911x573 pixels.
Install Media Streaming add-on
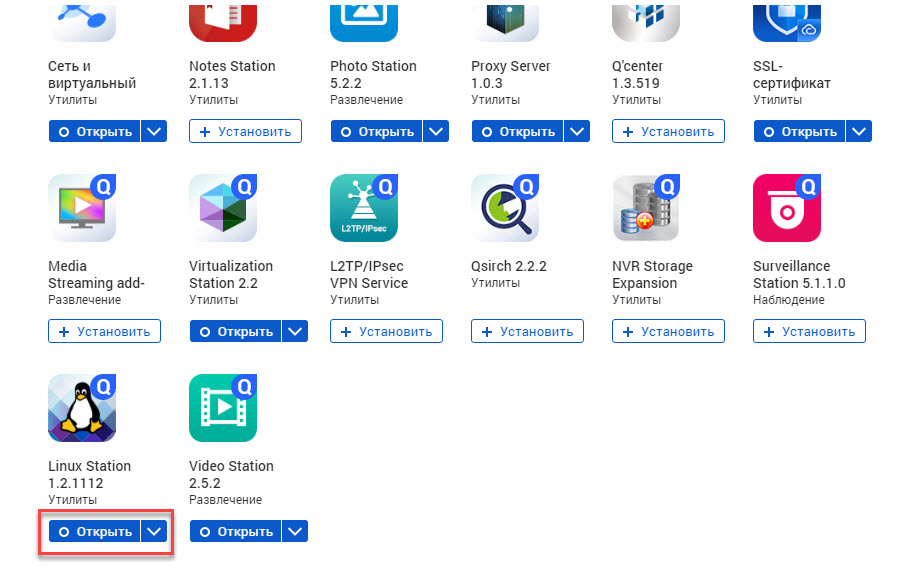click(x=105, y=331)
